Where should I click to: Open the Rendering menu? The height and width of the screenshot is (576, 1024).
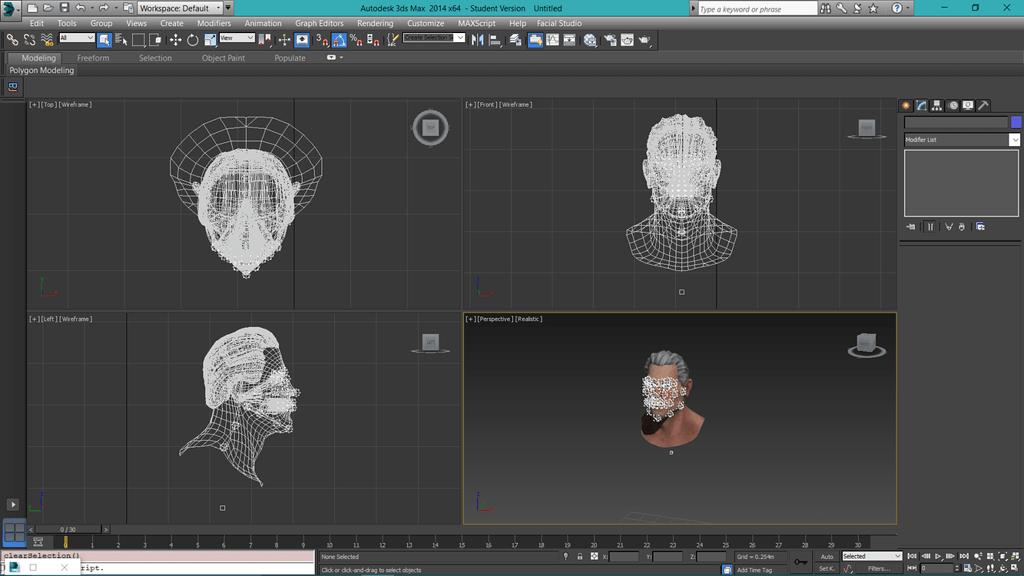pyautogui.click(x=376, y=23)
